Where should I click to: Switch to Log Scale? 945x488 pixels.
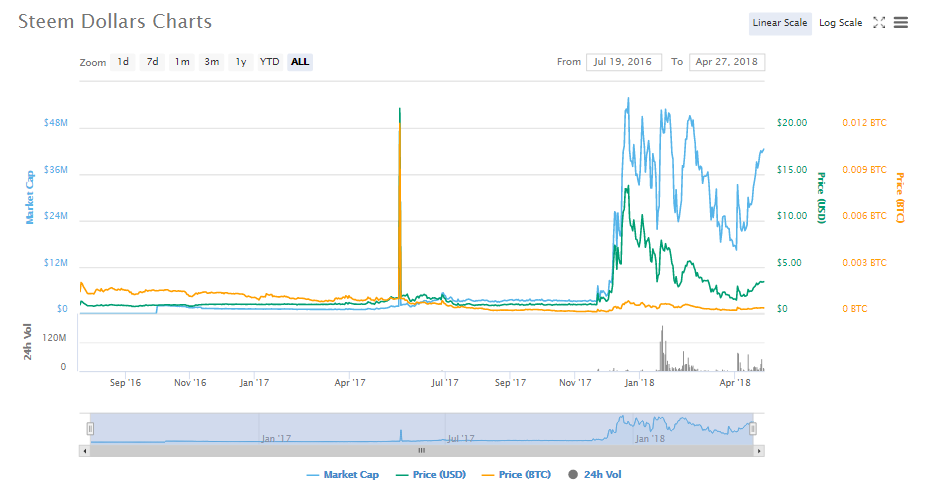click(841, 23)
